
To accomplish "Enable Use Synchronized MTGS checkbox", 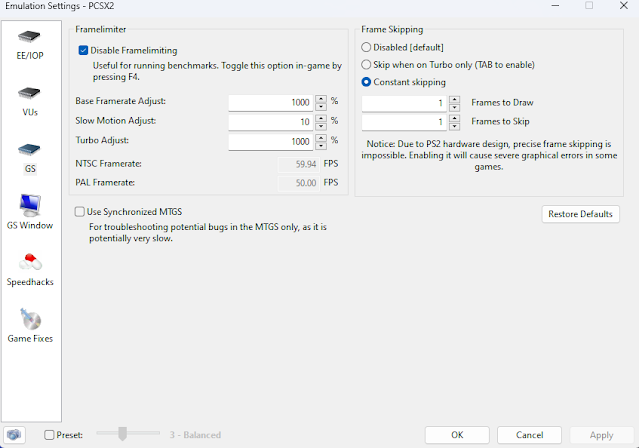I will (79, 212).
